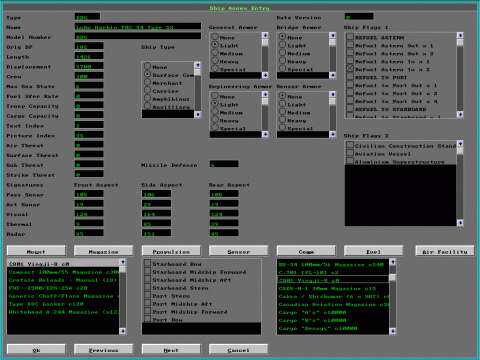480x360 pixels.
Task: Click Bridge Armor list down arrow
Action: click(x=332, y=75)
